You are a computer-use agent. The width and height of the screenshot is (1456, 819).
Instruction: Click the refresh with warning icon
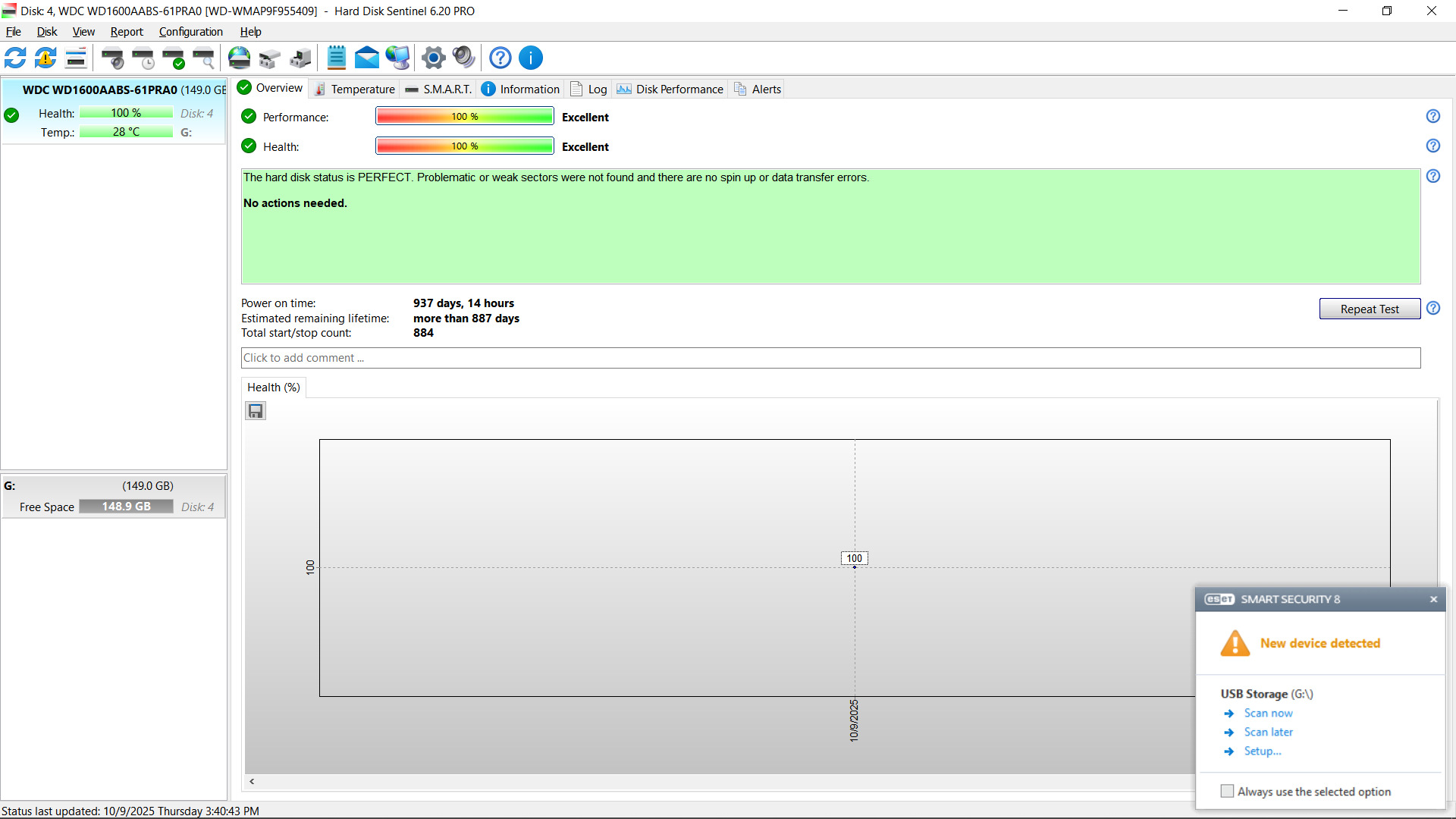45,58
